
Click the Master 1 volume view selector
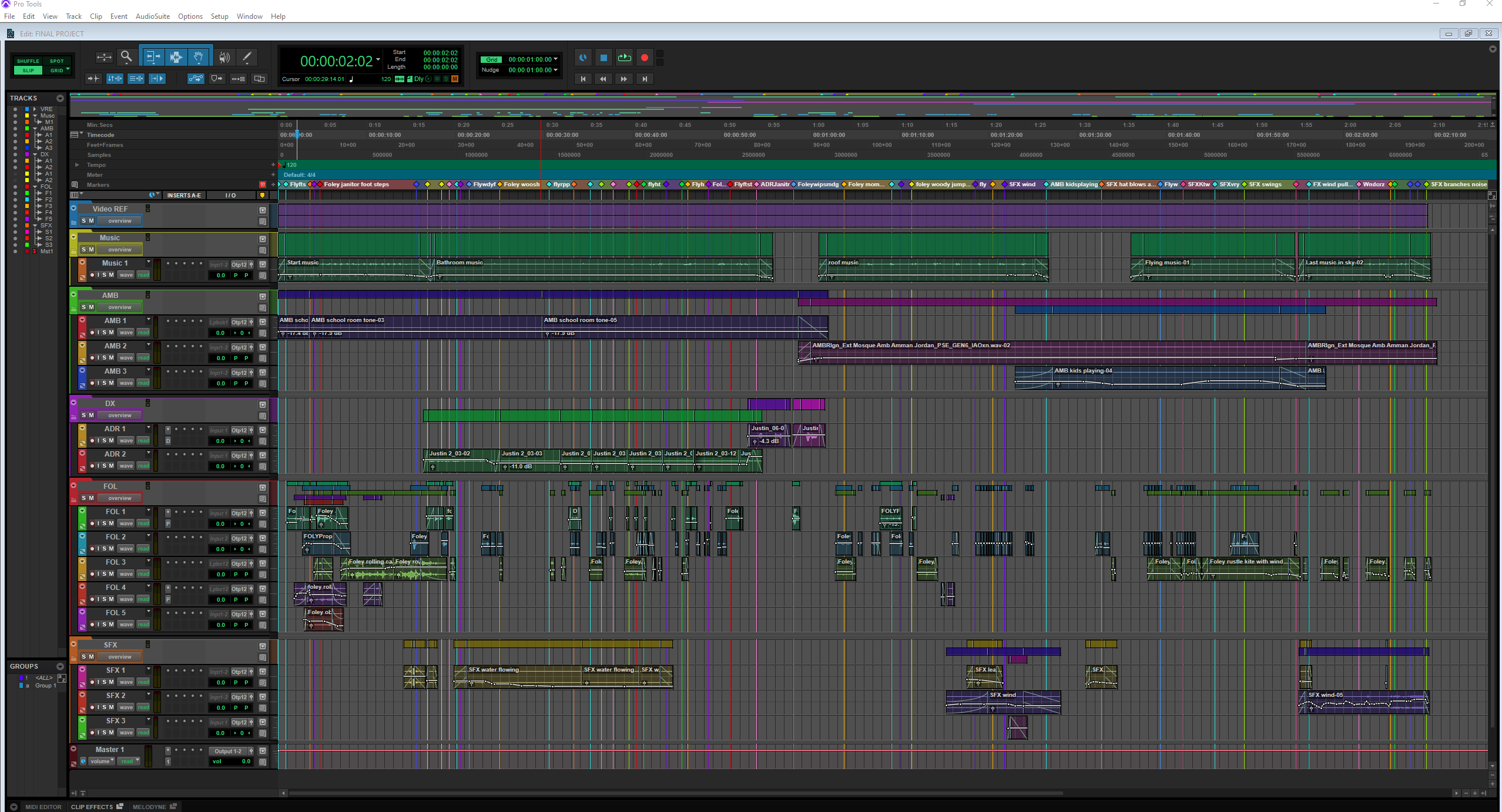(102, 761)
